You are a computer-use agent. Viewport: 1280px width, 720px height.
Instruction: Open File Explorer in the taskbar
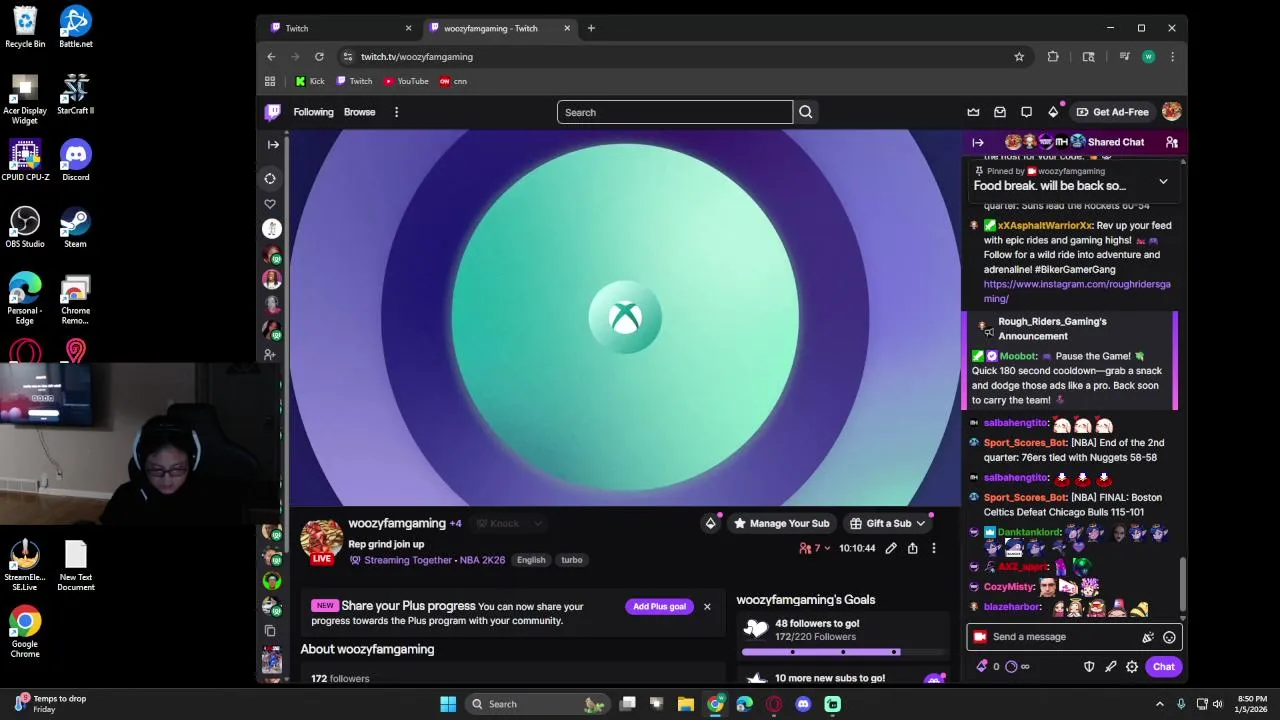pyautogui.click(x=686, y=704)
